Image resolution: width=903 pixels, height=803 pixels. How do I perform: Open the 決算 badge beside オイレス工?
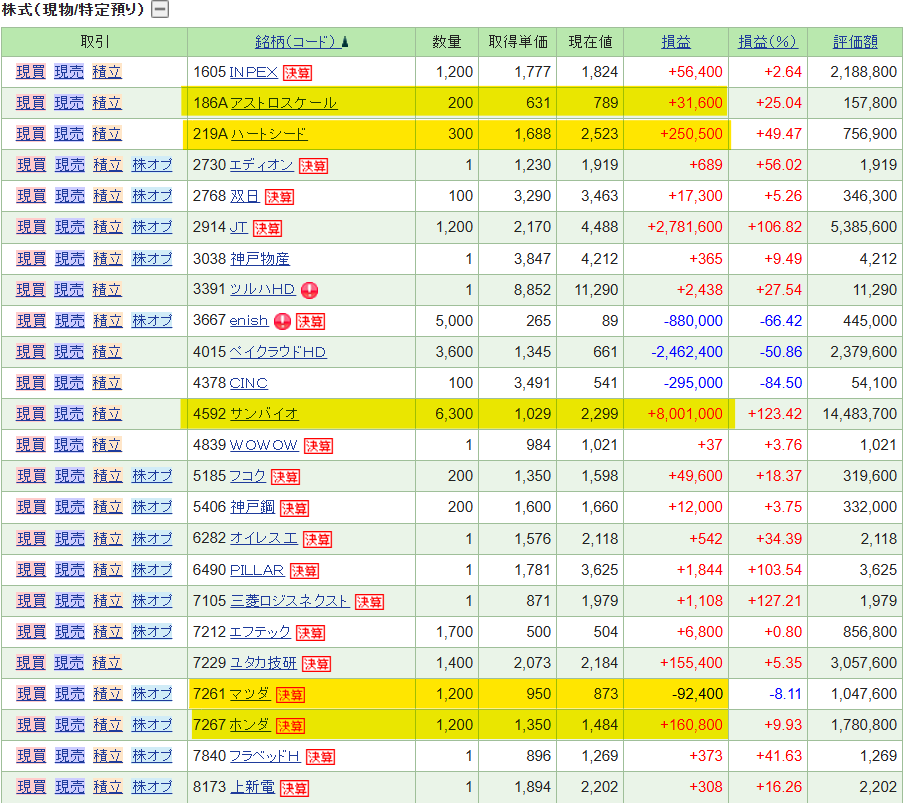317,539
